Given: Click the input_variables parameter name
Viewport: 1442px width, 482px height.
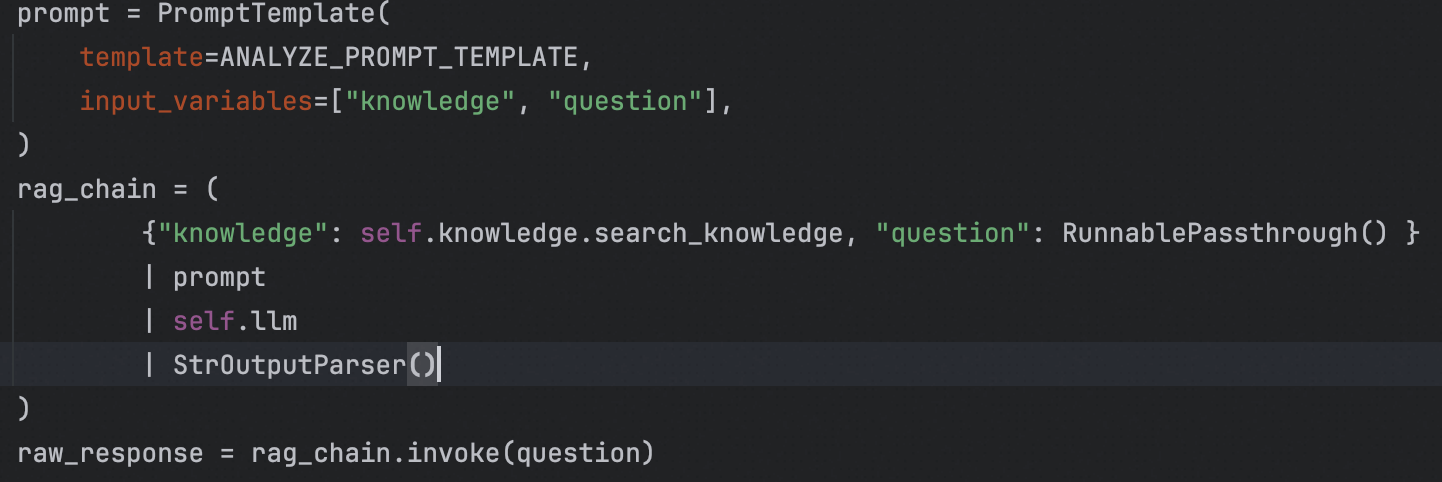Looking at the screenshot, I should [x=196, y=101].
